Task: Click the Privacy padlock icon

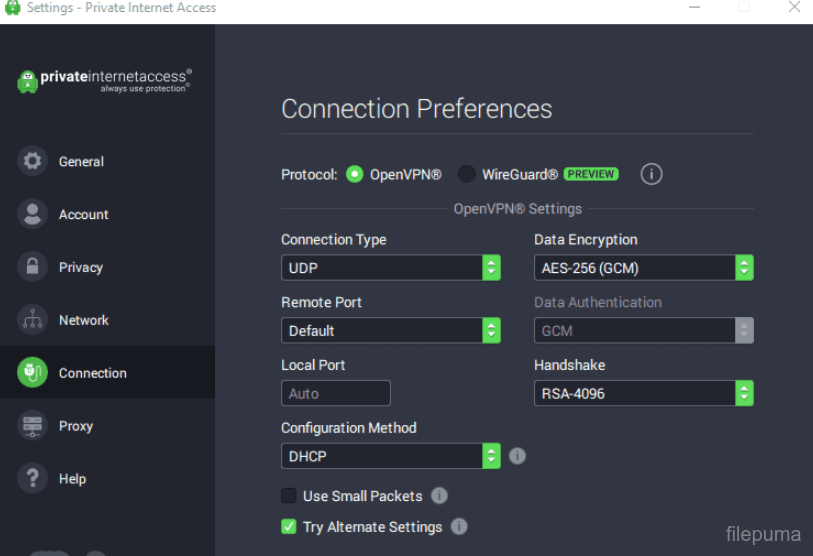Action: pyautogui.click(x=33, y=267)
